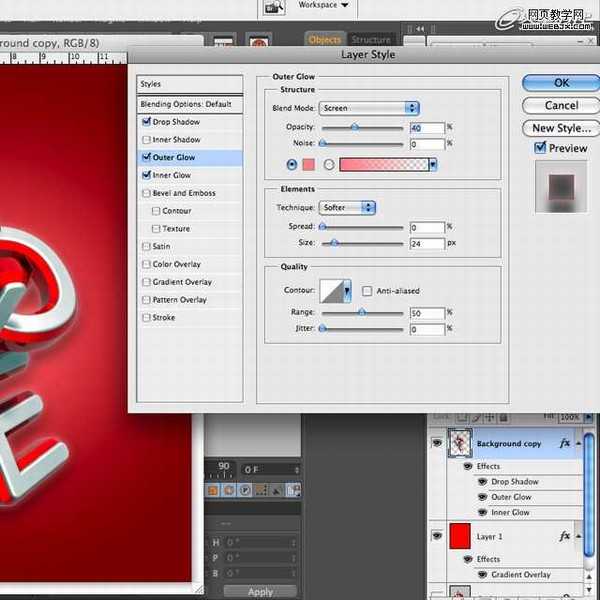This screenshot has width=600, height=600.
Task: Toggle Inner Glow effect eye in layers panel
Action: [x=482, y=513]
